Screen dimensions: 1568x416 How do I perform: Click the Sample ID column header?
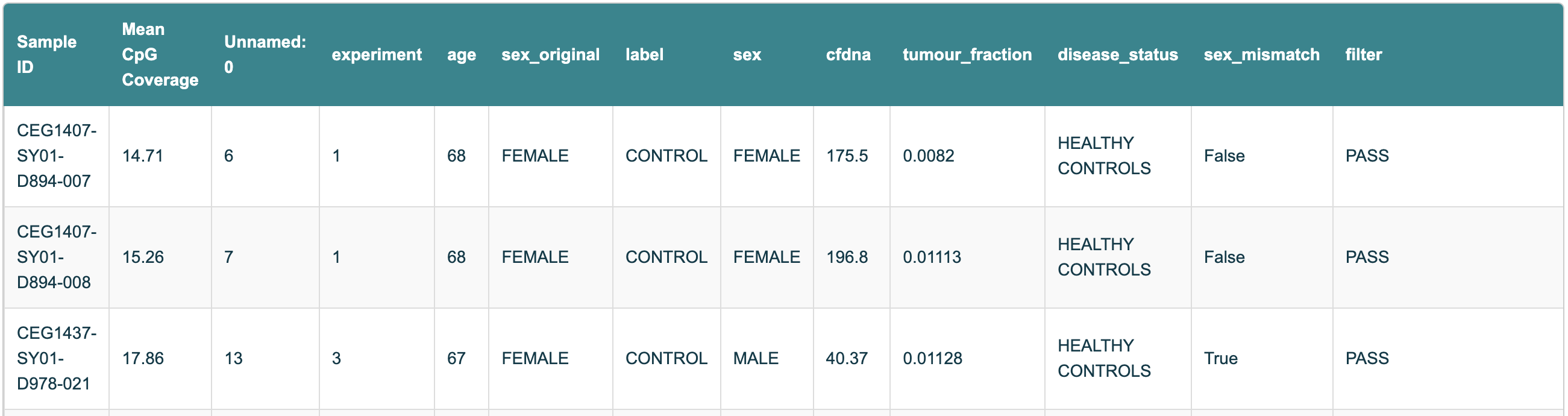pyautogui.click(x=47, y=54)
